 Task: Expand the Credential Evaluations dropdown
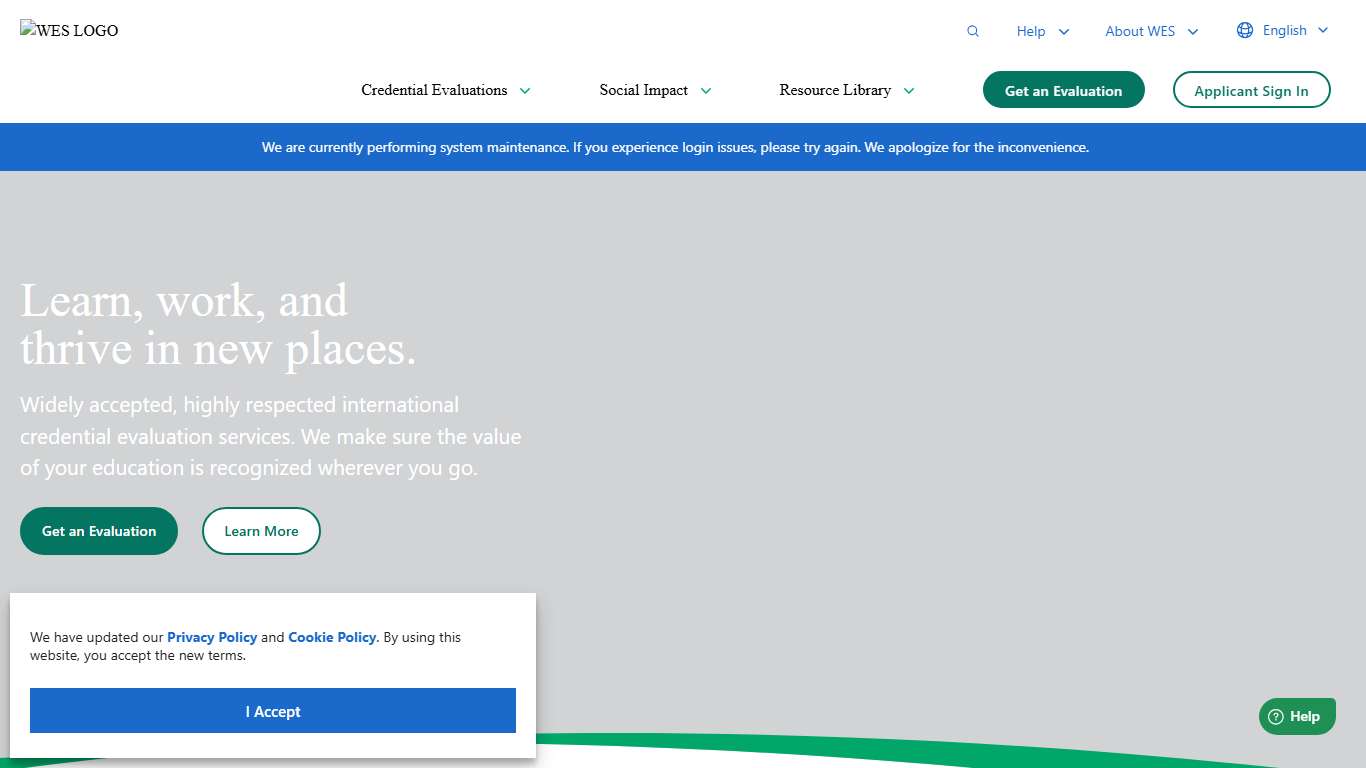pyautogui.click(x=446, y=90)
